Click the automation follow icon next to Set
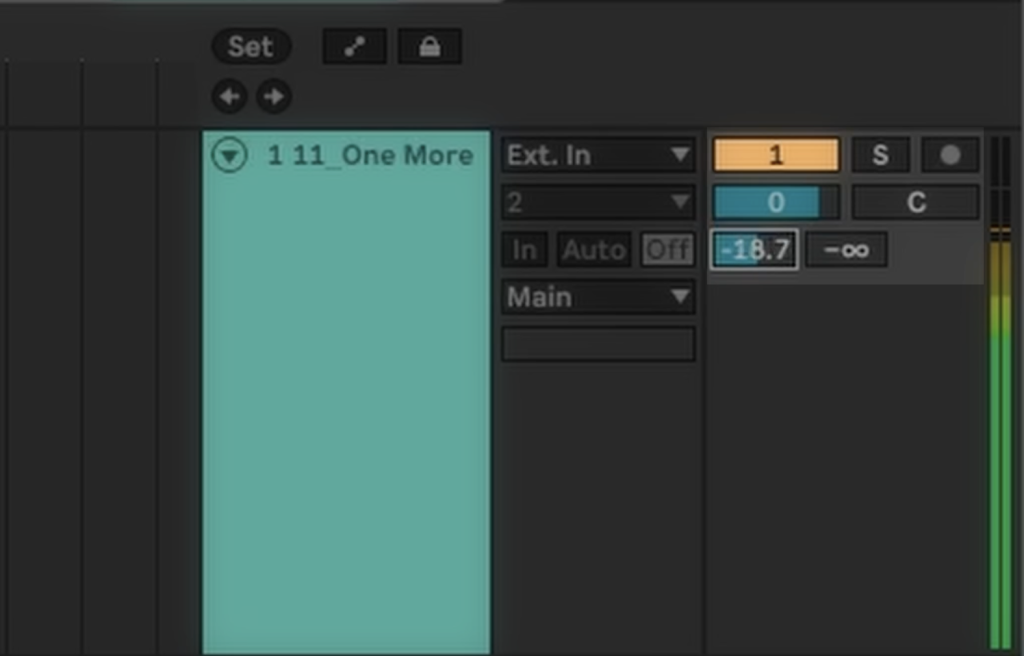1024x656 pixels. coord(354,47)
